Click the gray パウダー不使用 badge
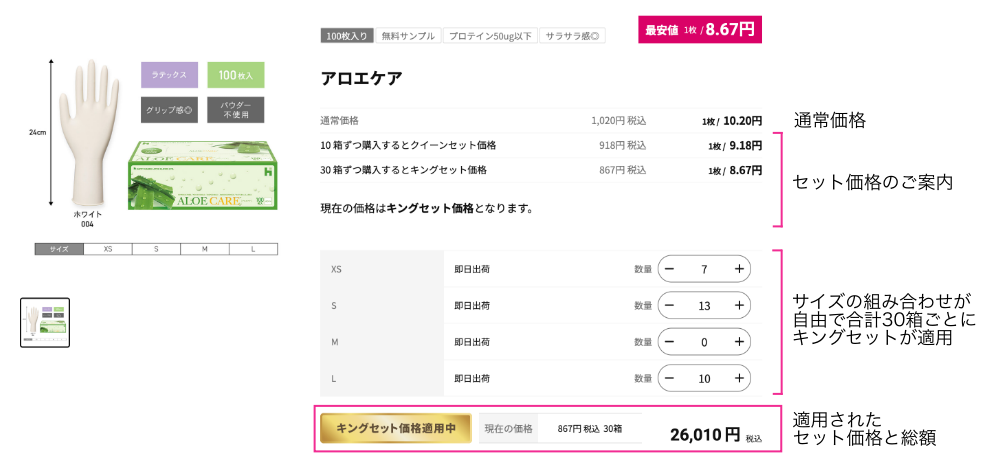The image size is (1000, 470). click(x=235, y=110)
